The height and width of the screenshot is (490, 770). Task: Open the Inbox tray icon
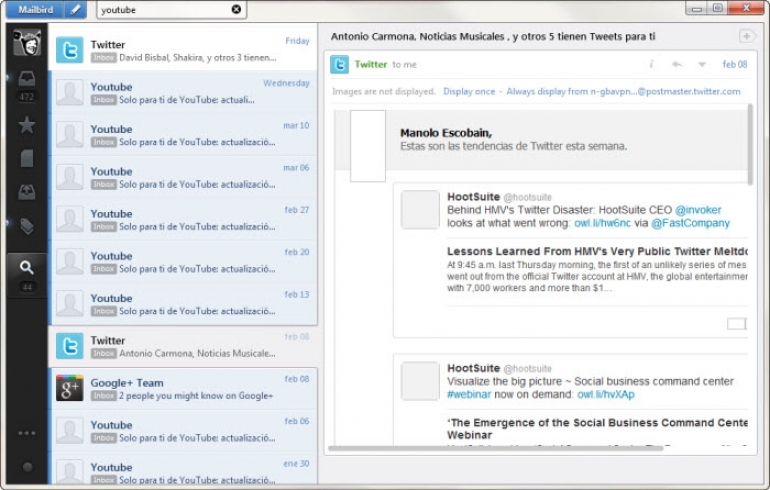pos(27,79)
